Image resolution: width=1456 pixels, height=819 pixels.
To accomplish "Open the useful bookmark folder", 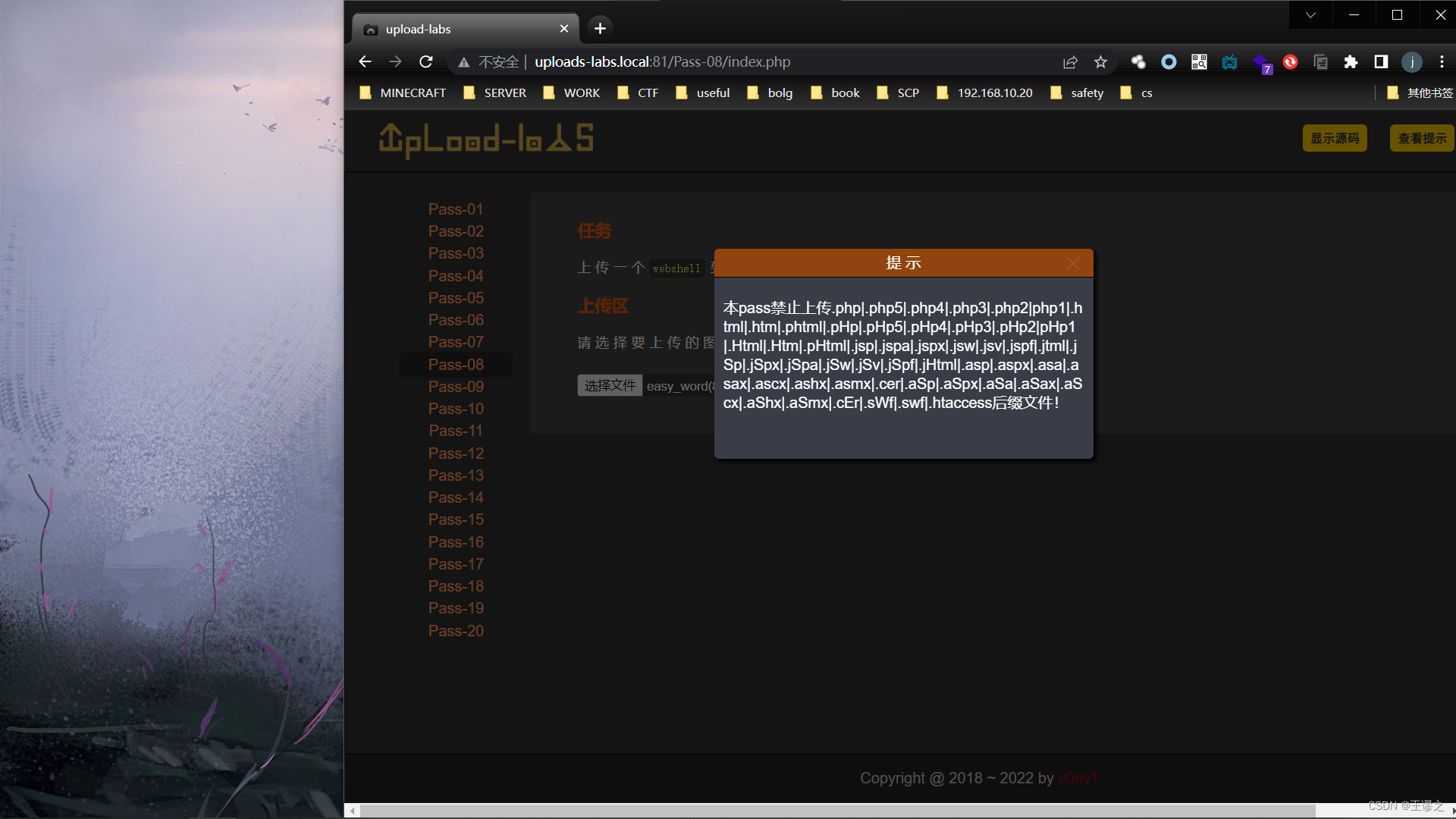I will pyautogui.click(x=703, y=93).
